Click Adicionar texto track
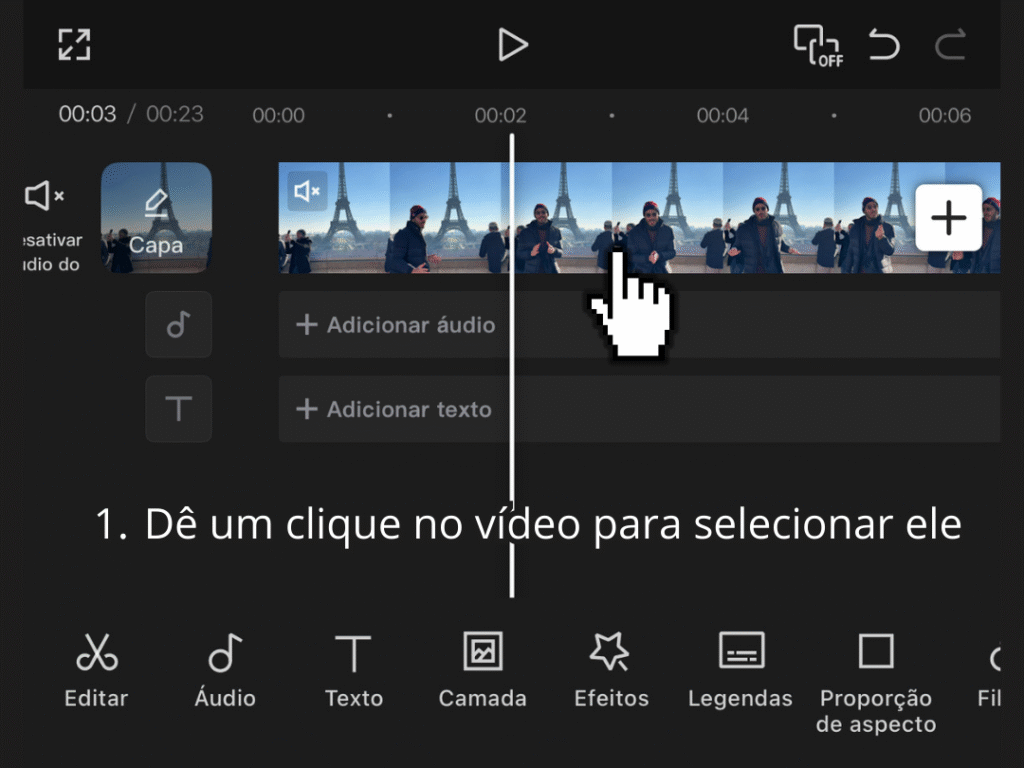Viewport: 1024px width, 768px height. coord(395,409)
